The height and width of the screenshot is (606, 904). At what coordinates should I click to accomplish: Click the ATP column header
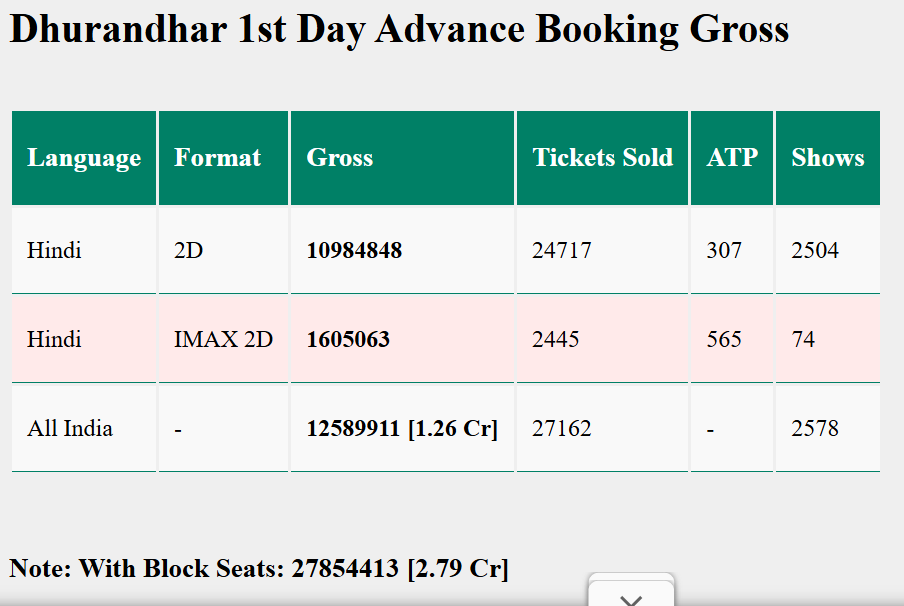[x=731, y=157]
